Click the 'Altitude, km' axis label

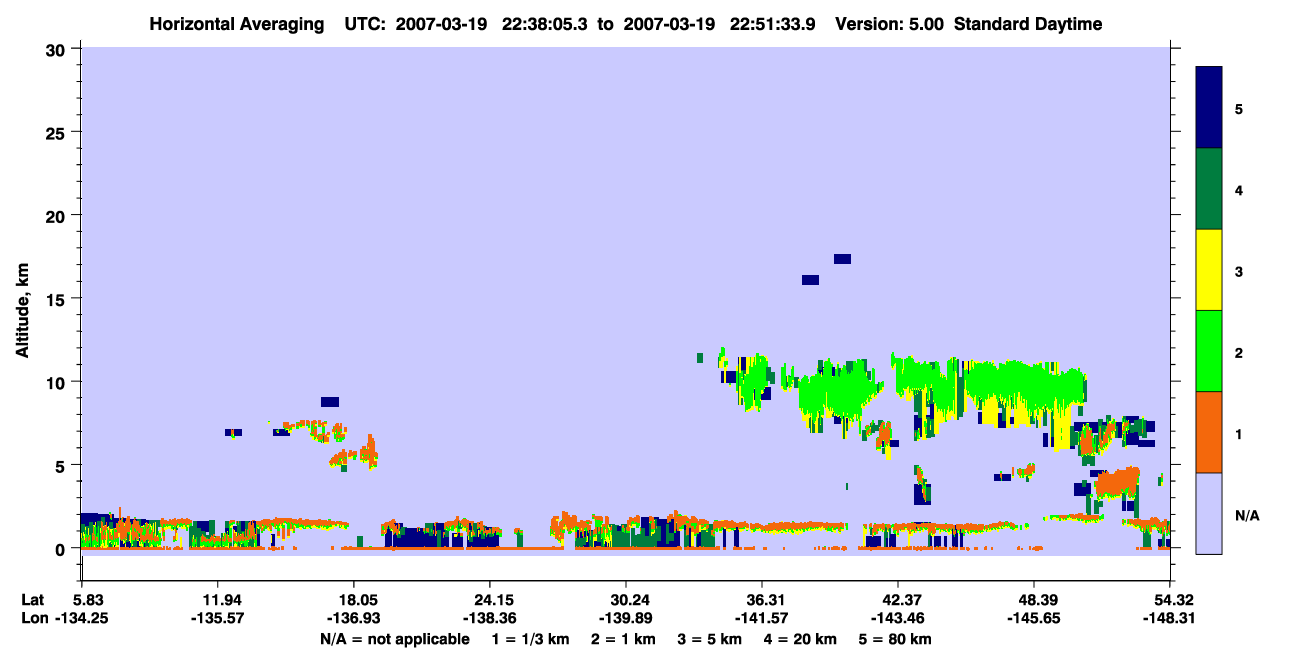(22, 311)
